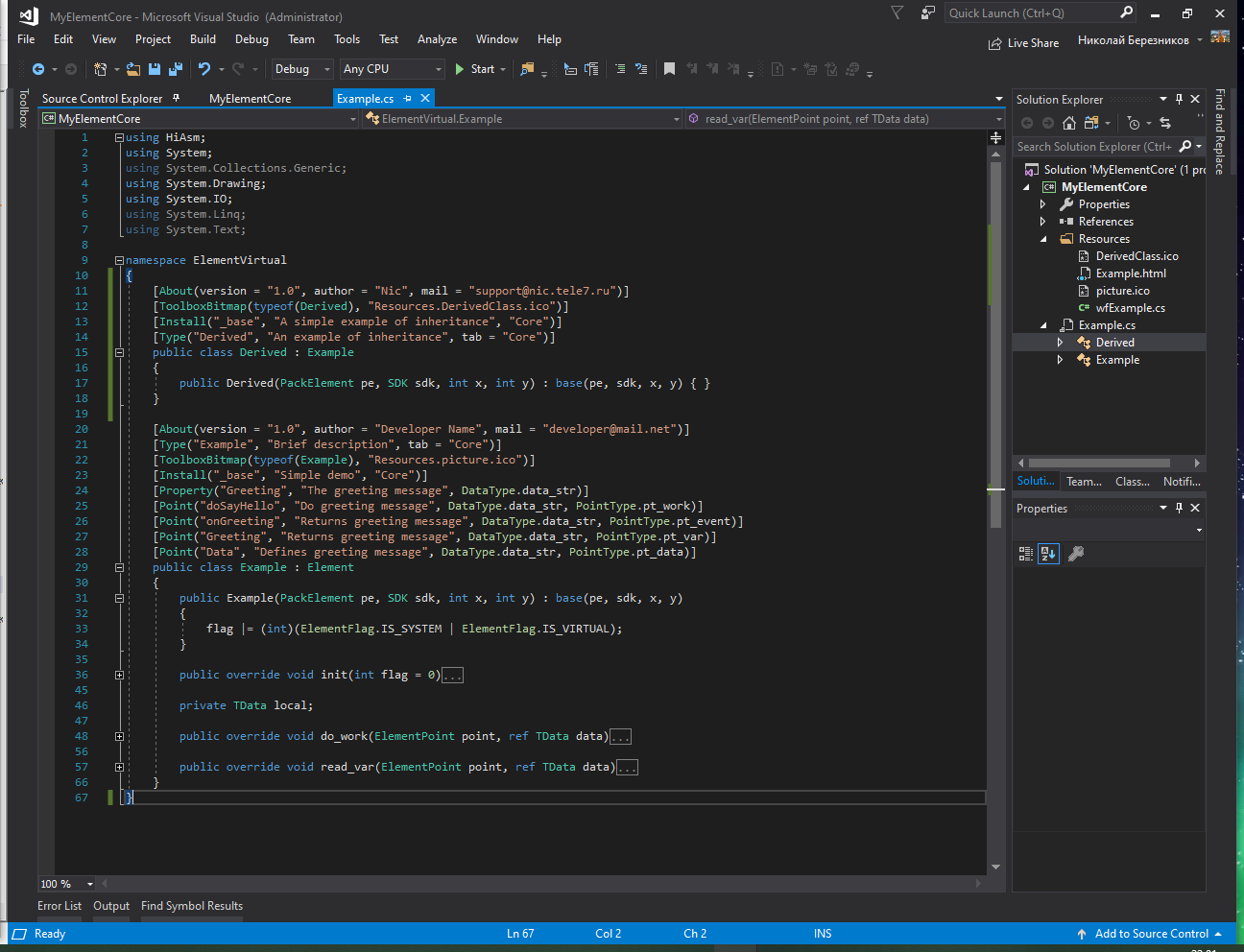Switch to the MyElementCore tab
The width and height of the screenshot is (1244, 952).
tap(250, 99)
